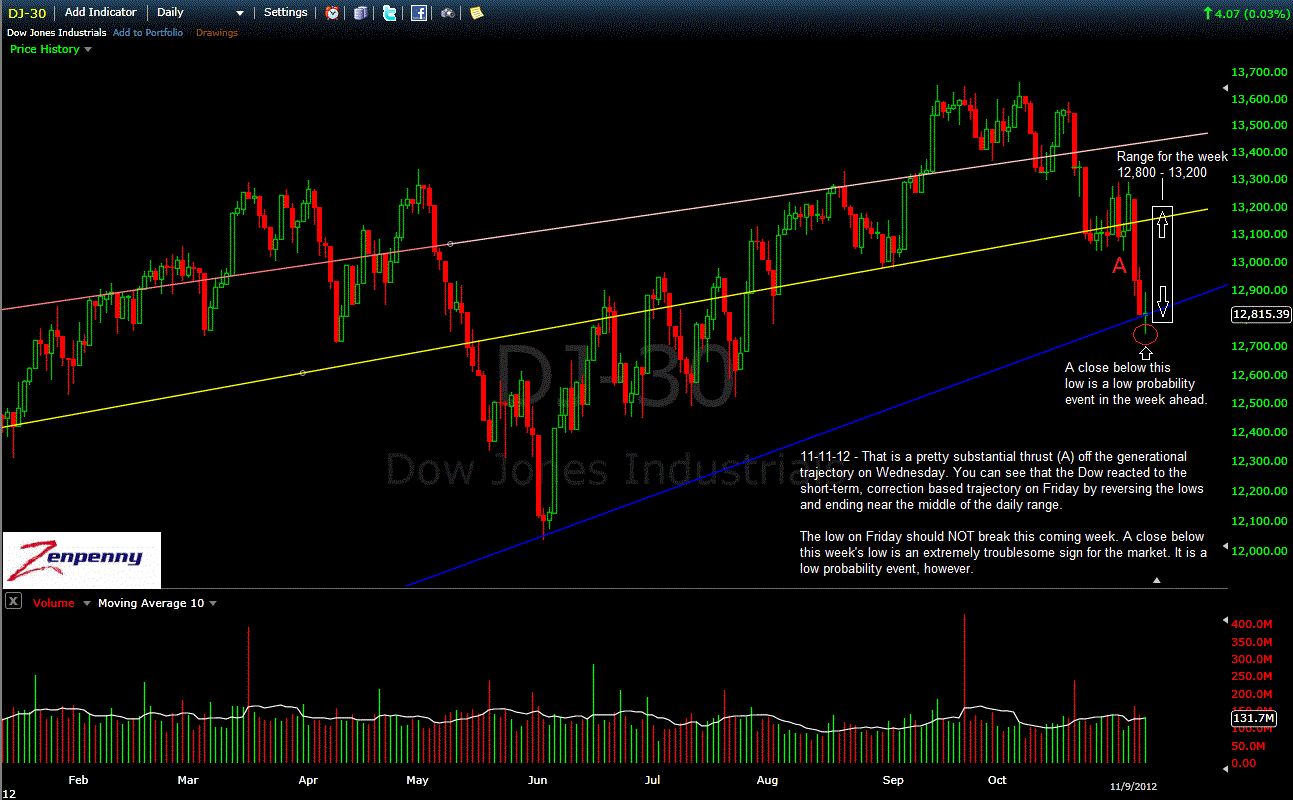This screenshot has width=1293, height=800.
Task: Click the Oct label on time axis
Action: click(x=997, y=779)
